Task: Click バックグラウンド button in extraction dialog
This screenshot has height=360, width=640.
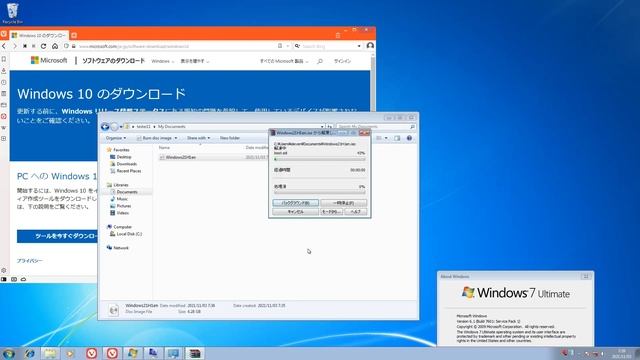Action: click(295, 203)
